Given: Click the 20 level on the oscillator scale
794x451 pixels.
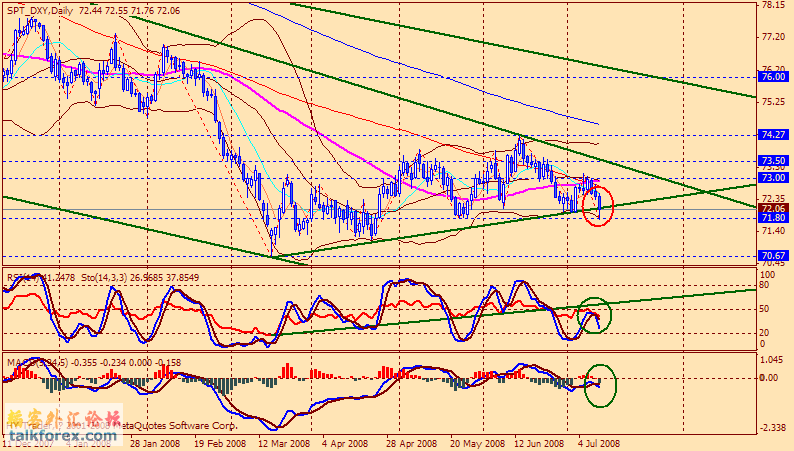Looking at the screenshot, I should pyautogui.click(x=766, y=333).
